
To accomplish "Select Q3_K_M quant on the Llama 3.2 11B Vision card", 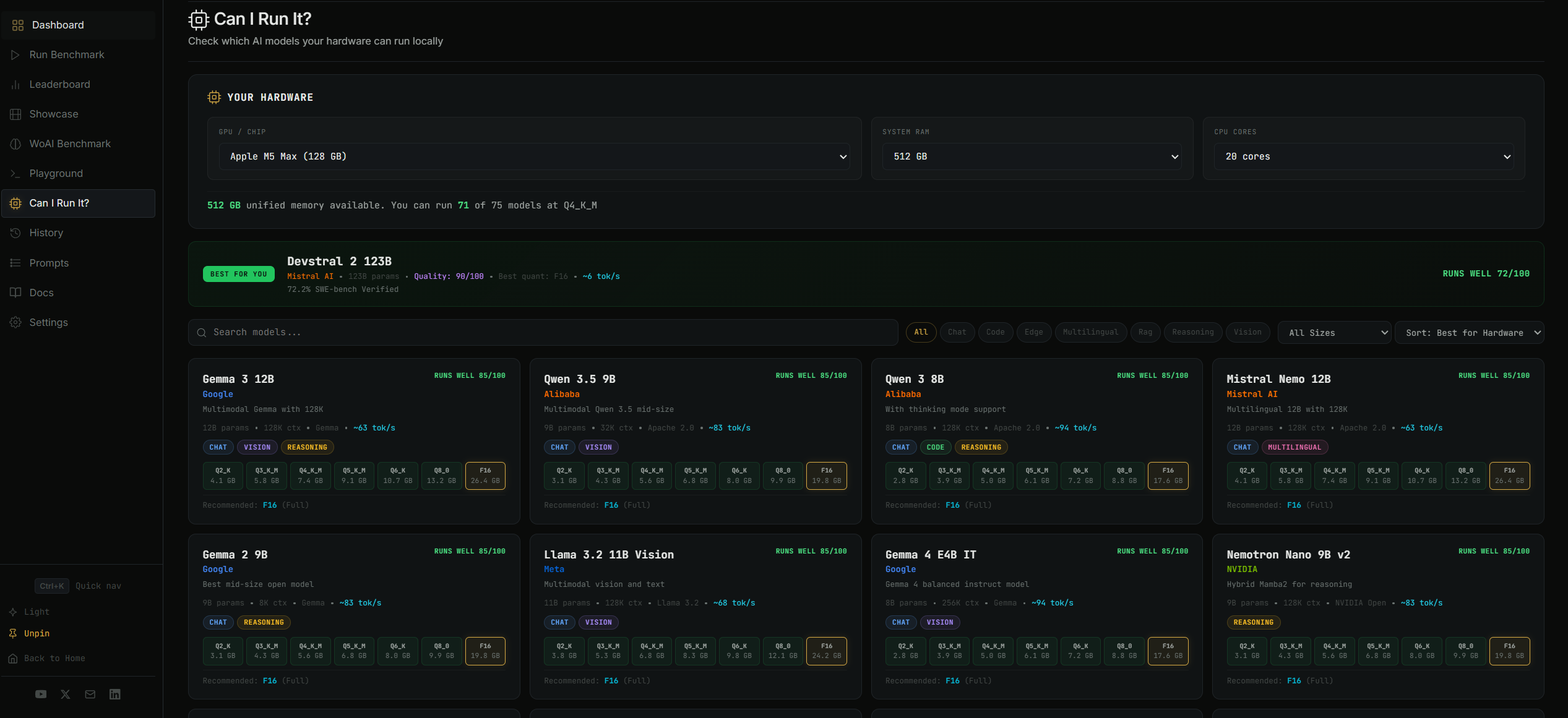I will pyautogui.click(x=608, y=651).
